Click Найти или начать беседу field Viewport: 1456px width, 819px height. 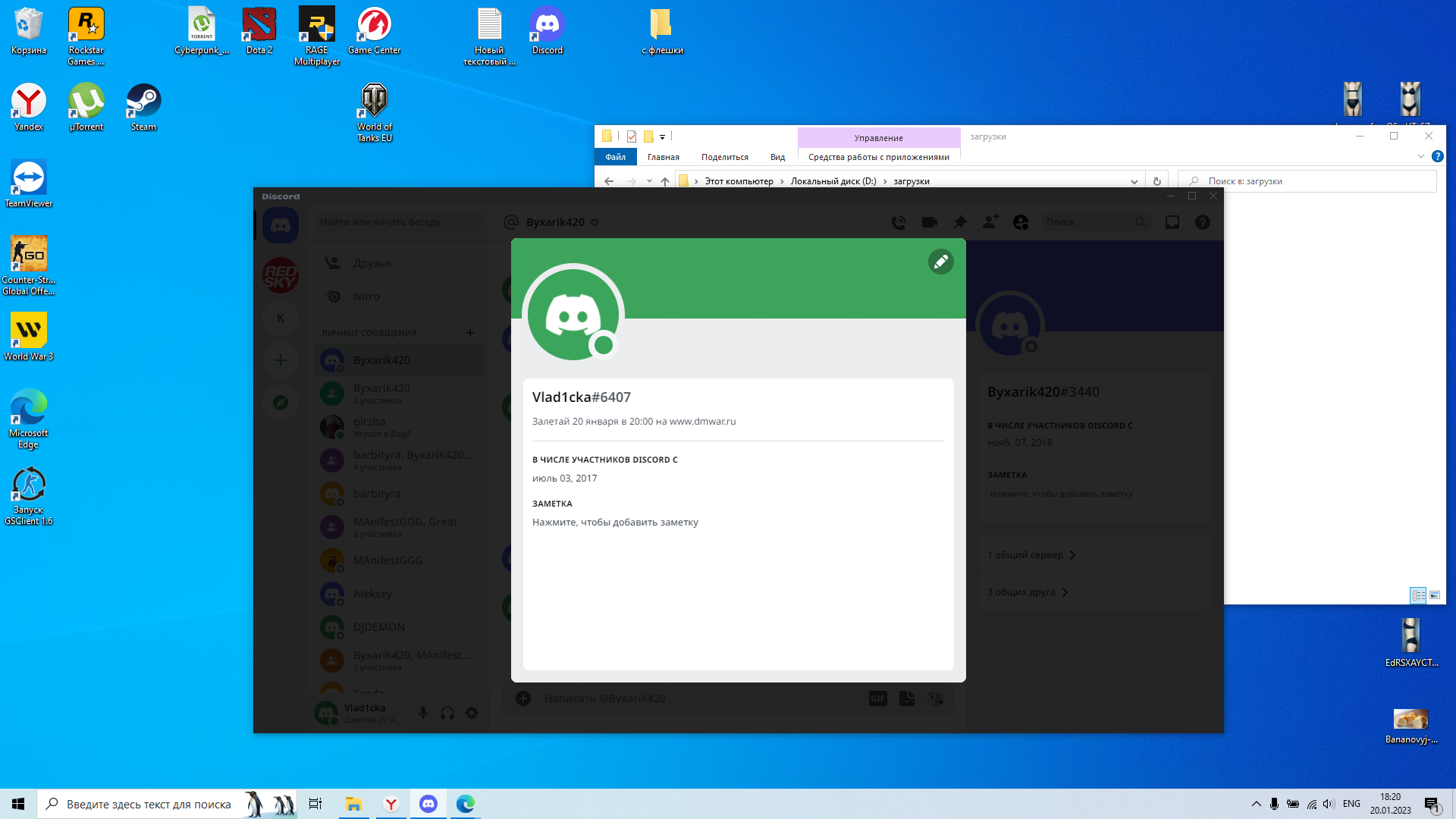tap(399, 222)
